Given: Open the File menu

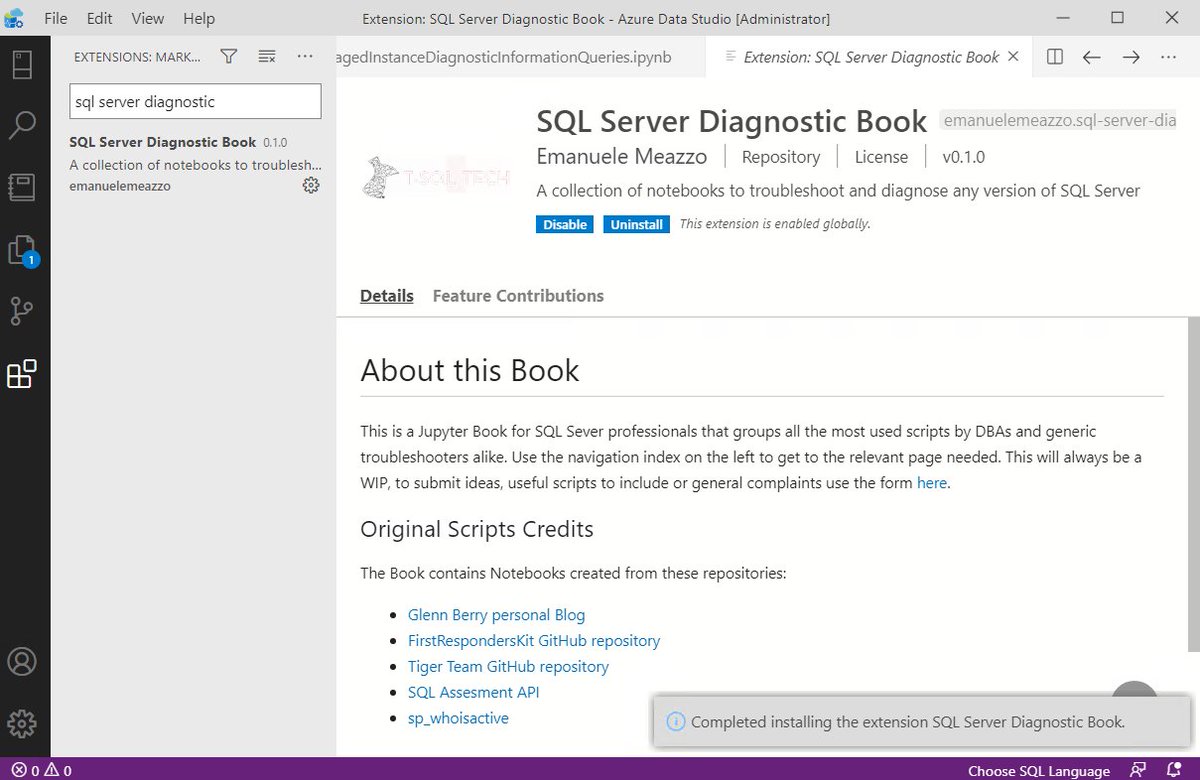Looking at the screenshot, I should (x=56, y=18).
